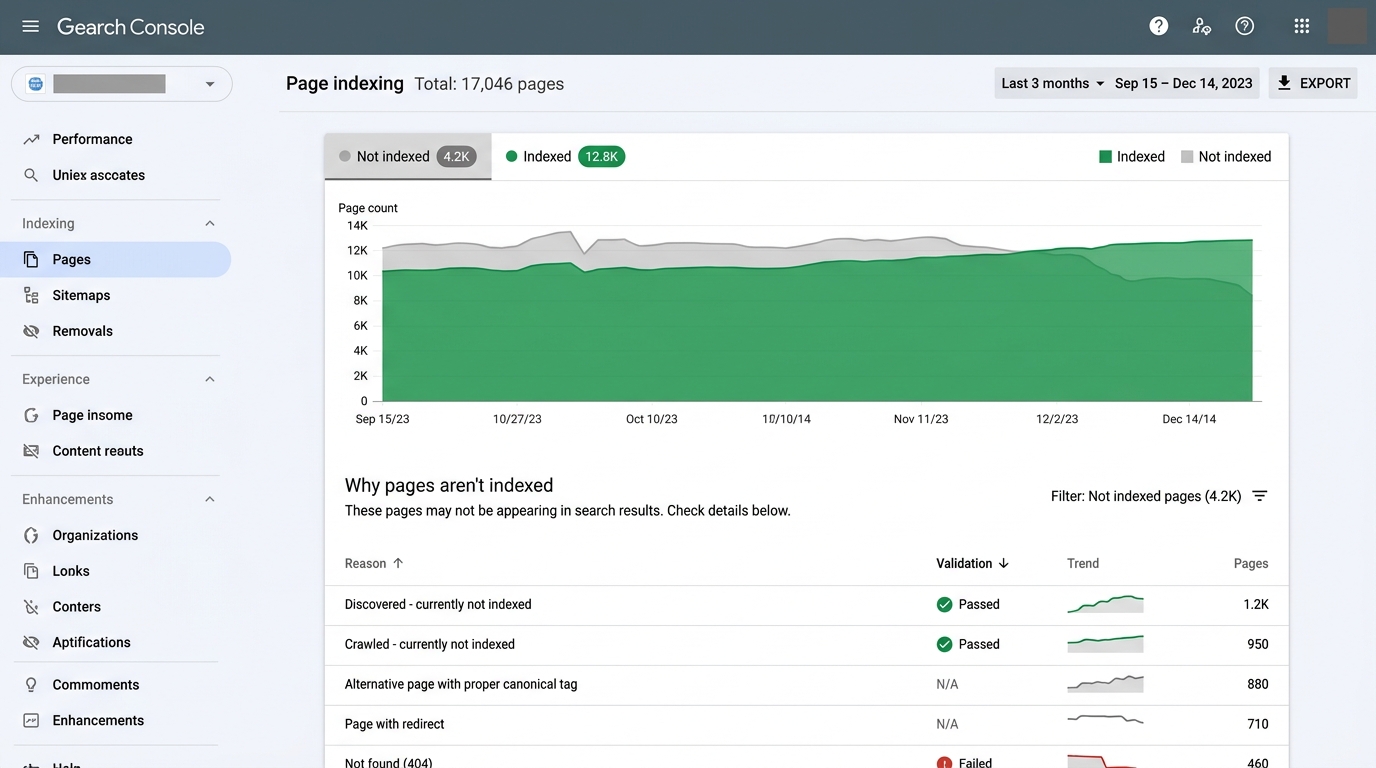Collapse the Enhancements section header

coord(210,499)
